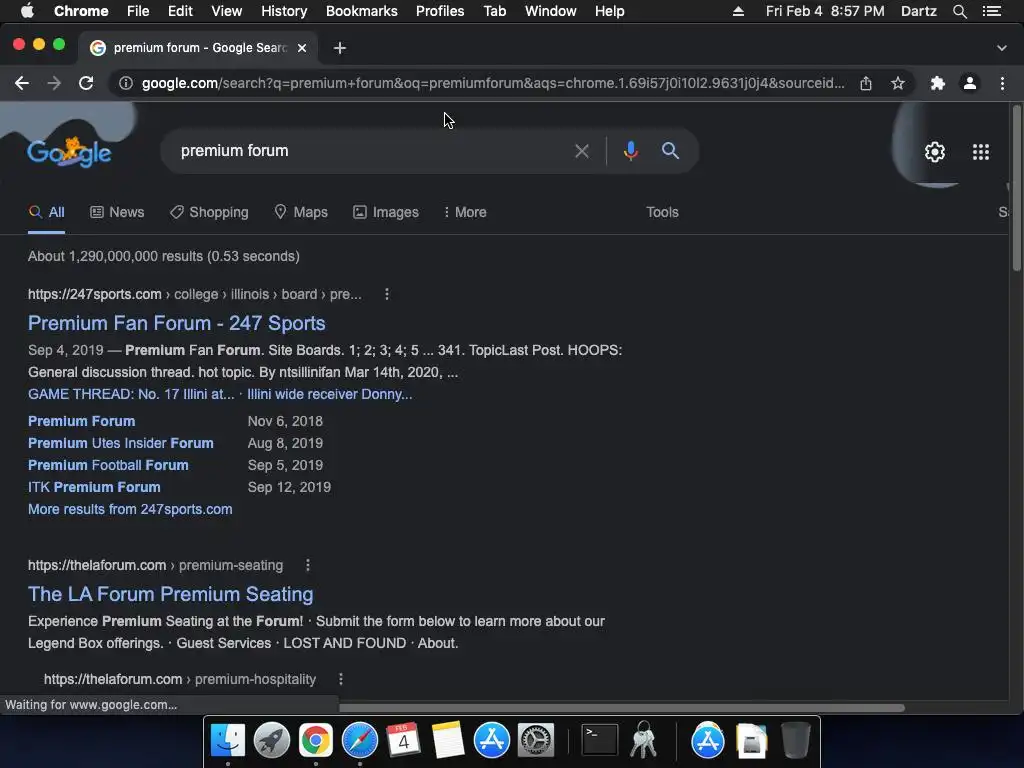Open Google search settings gear
Screen dimensions: 1024x768
point(935,152)
